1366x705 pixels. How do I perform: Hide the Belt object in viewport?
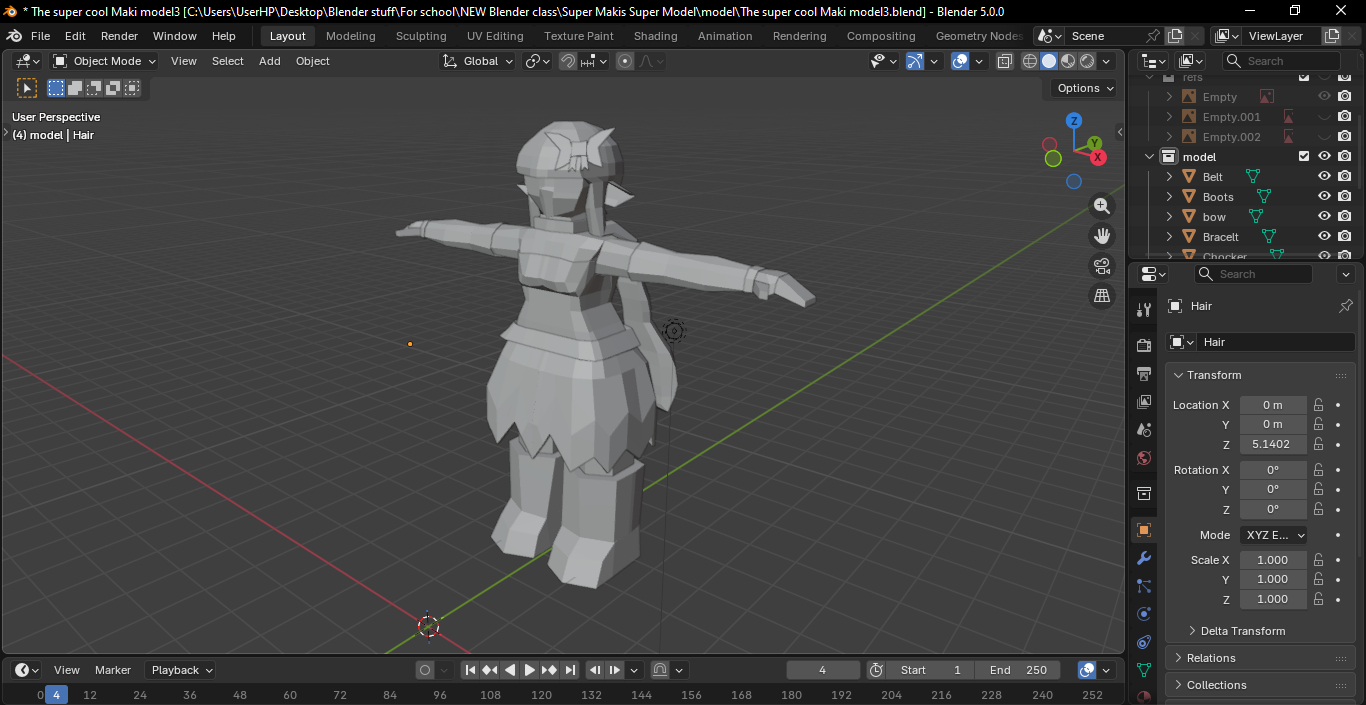click(x=1324, y=177)
